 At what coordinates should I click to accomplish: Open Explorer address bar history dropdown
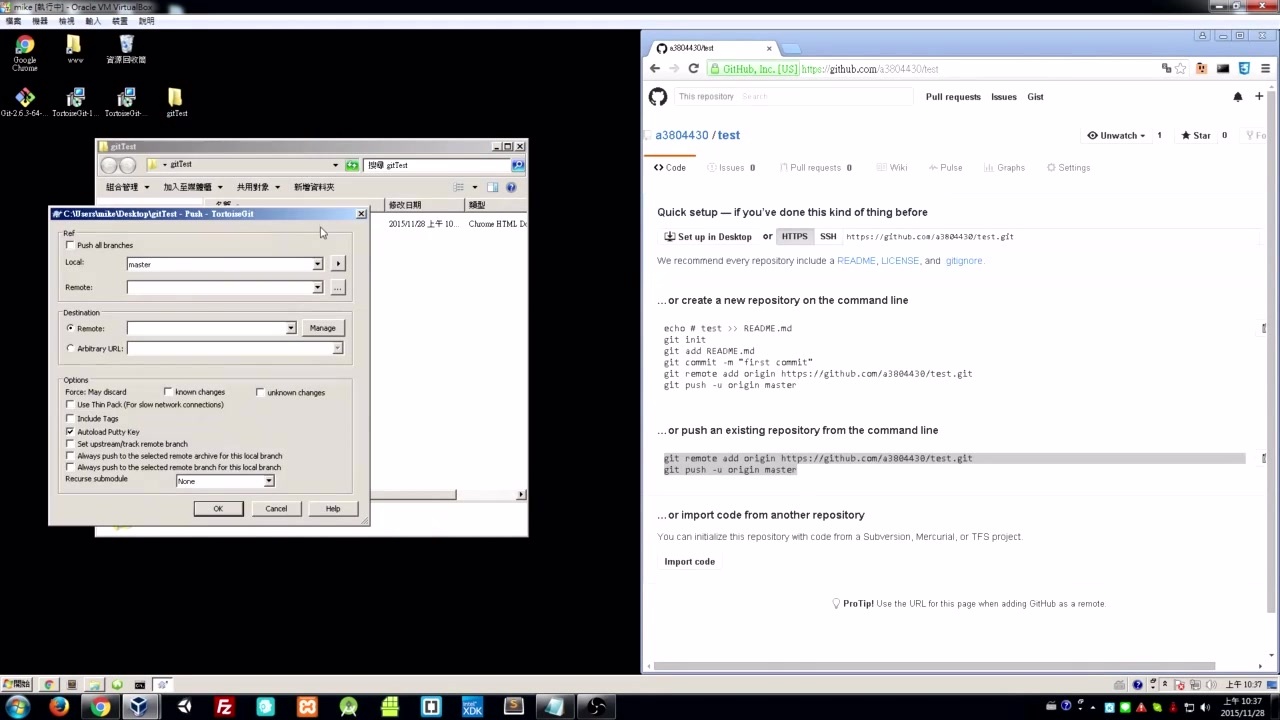[x=335, y=165]
